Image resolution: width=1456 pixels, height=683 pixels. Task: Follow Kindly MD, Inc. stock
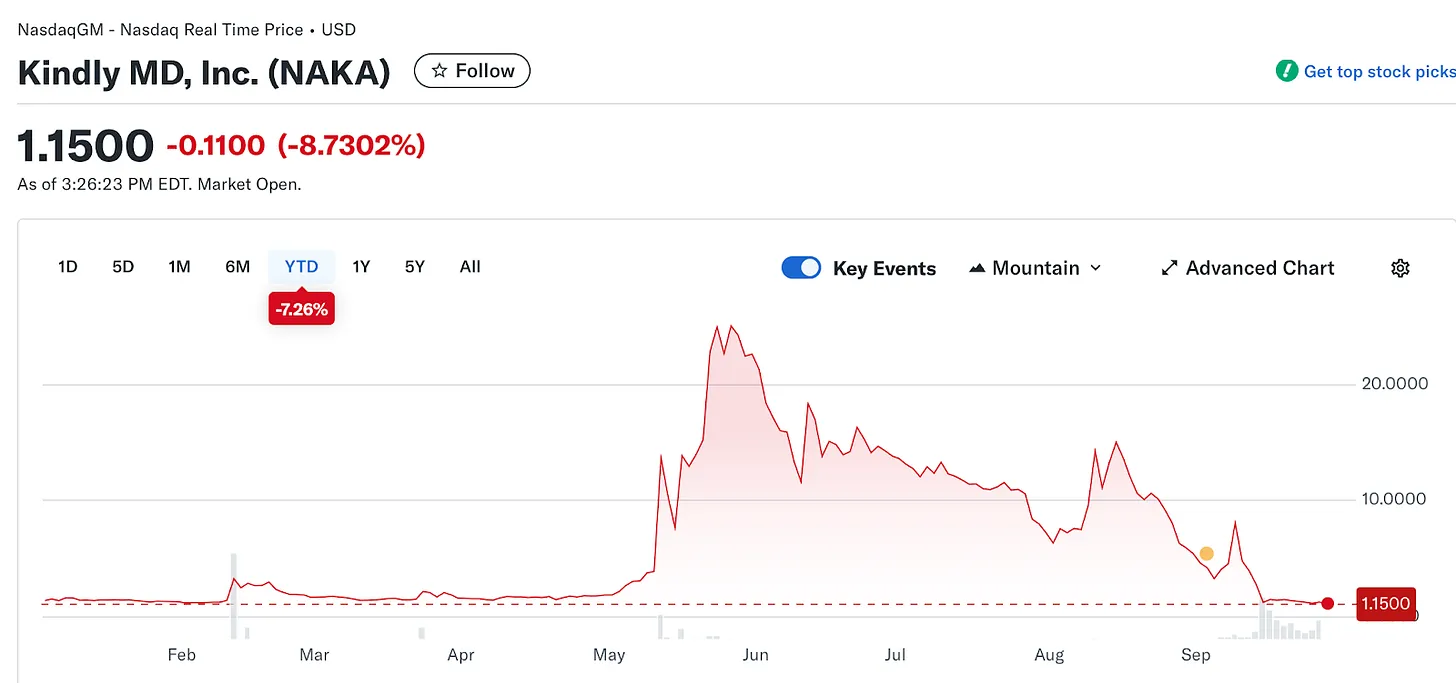coord(472,71)
